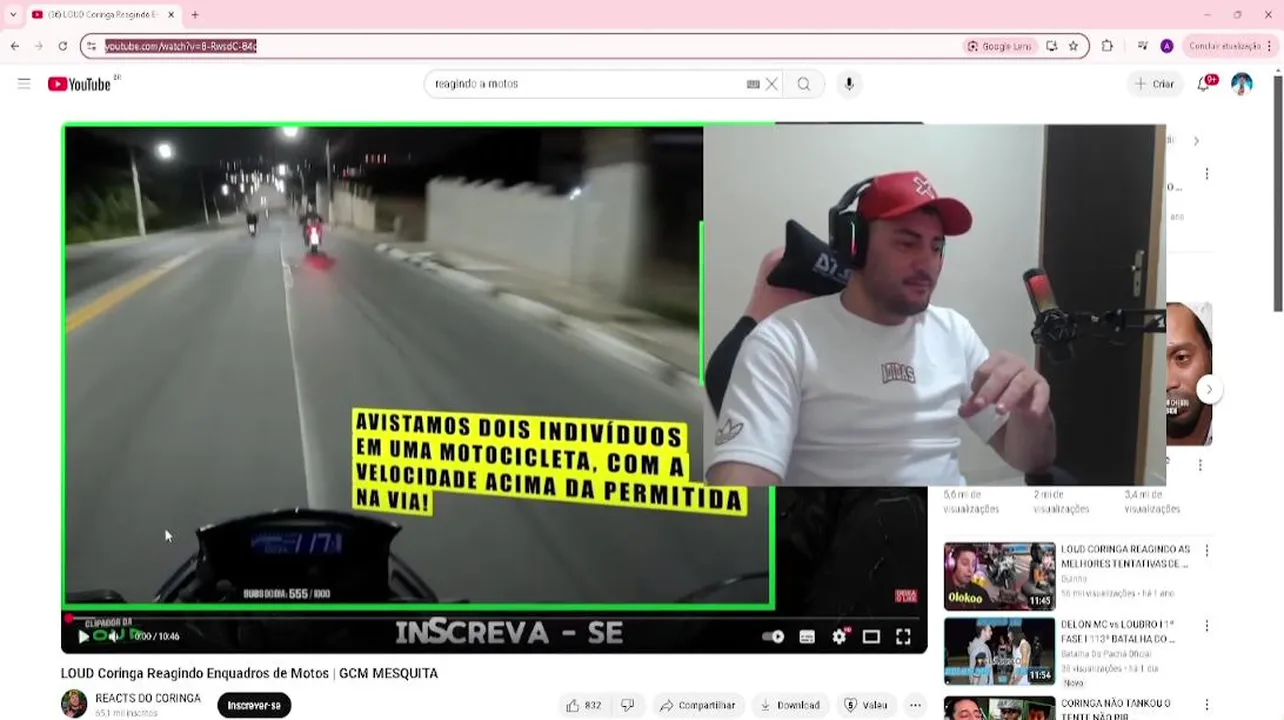Close the LOUD Coringa Reagindo tab
Screen dimensions: 1284x720
point(171,15)
